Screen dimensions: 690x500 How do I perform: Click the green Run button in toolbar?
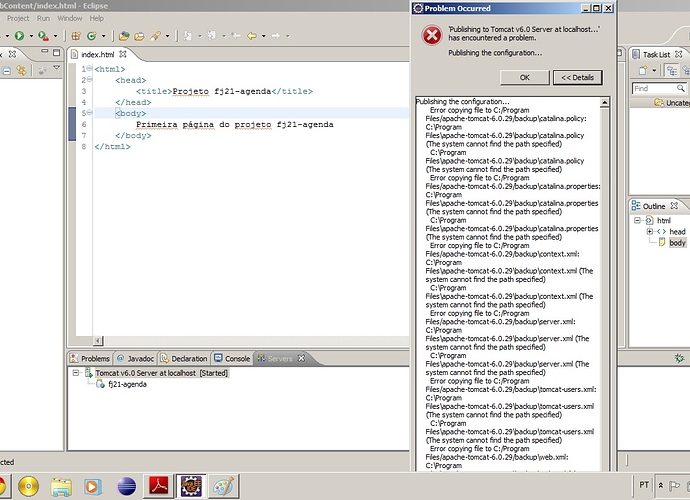tap(19, 36)
